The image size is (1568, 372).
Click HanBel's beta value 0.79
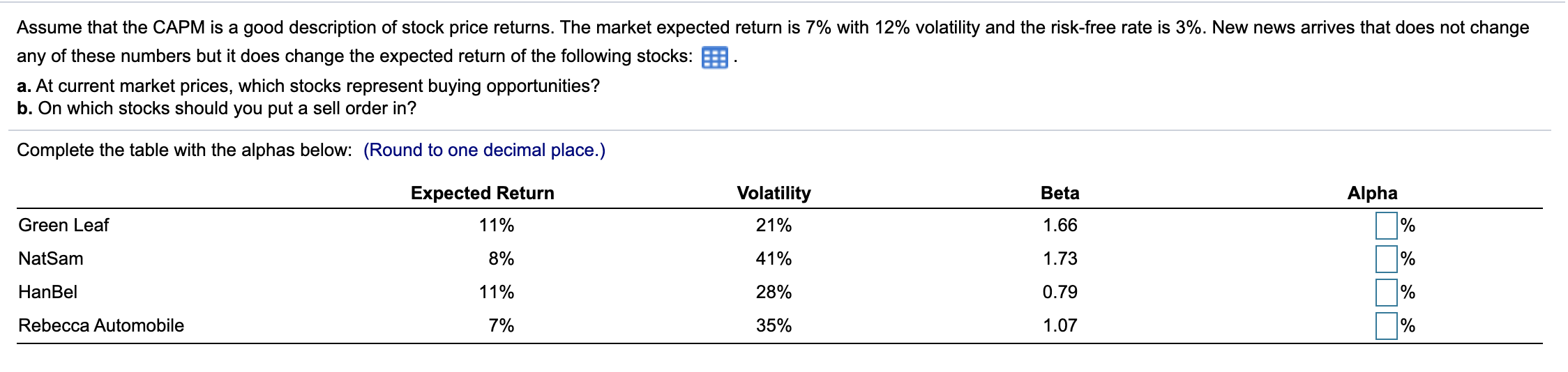tap(1060, 292)
